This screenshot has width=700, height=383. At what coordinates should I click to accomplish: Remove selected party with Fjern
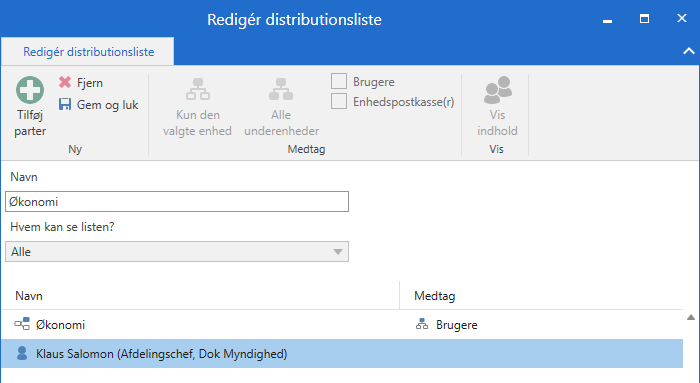pyautogui.click(x=81, y=83)
